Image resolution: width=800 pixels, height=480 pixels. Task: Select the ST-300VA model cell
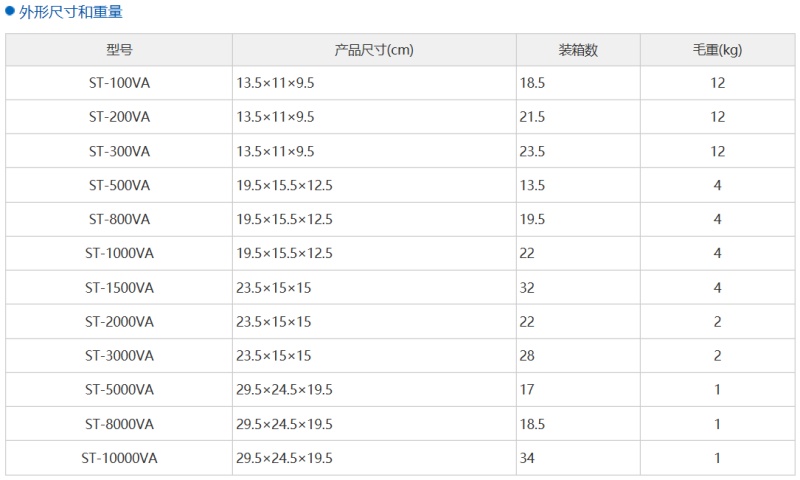(x=119, y=151)
